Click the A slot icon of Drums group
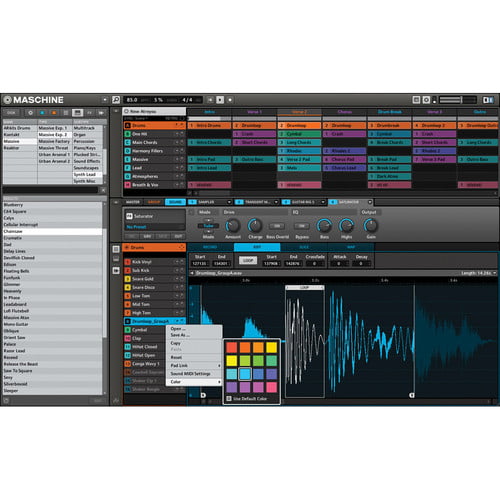500x500 pixels. point(127,125)
